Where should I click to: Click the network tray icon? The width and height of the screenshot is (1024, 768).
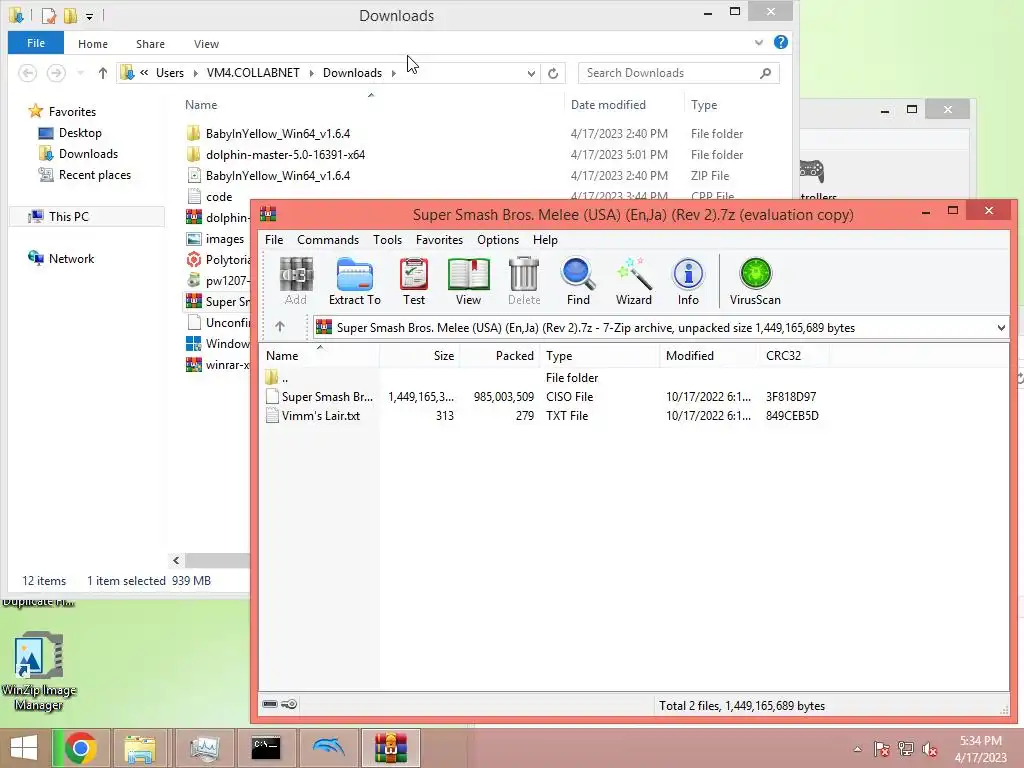click(x=906, y=749)
